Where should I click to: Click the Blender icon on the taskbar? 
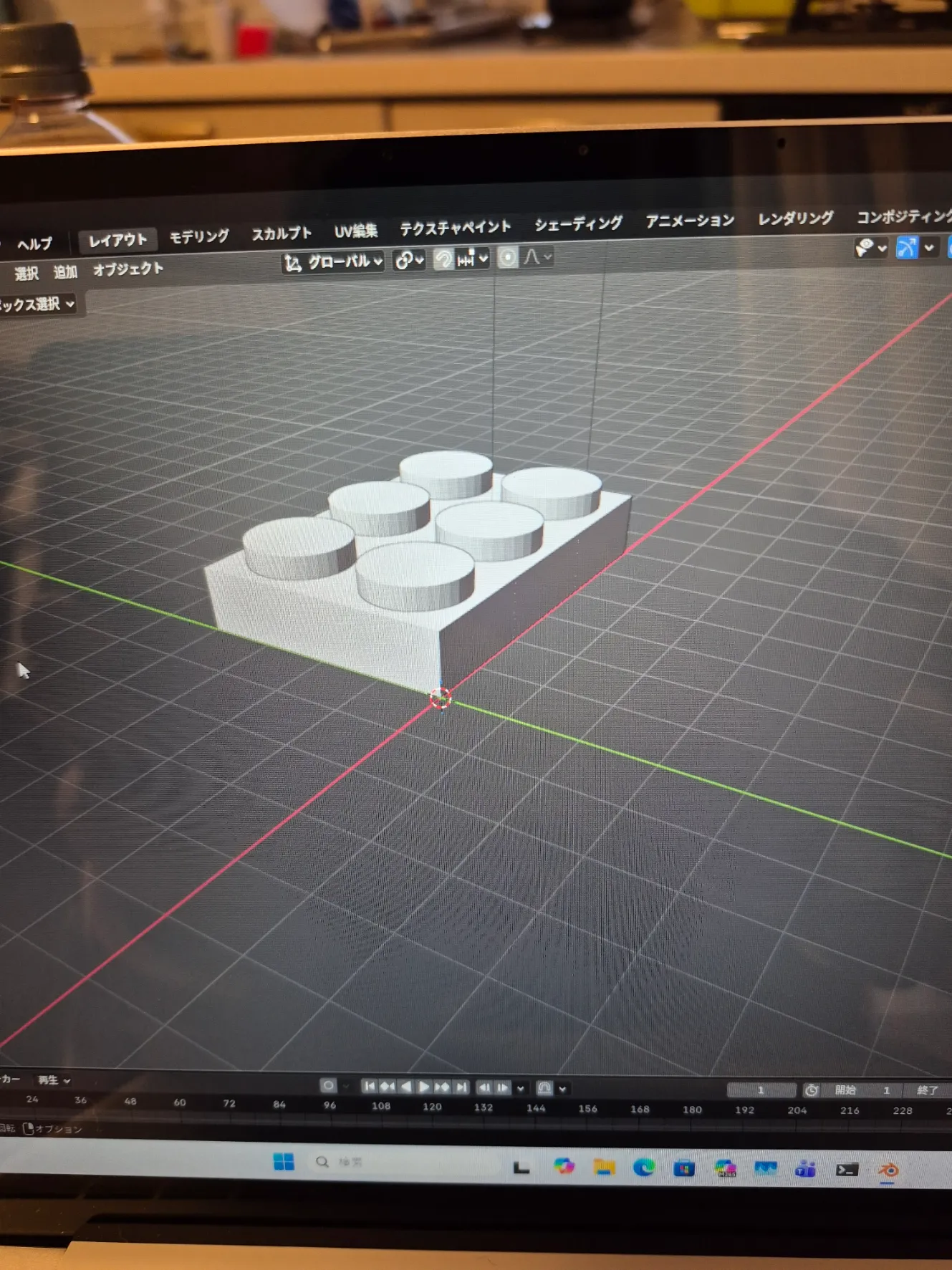pos(888,1170)
